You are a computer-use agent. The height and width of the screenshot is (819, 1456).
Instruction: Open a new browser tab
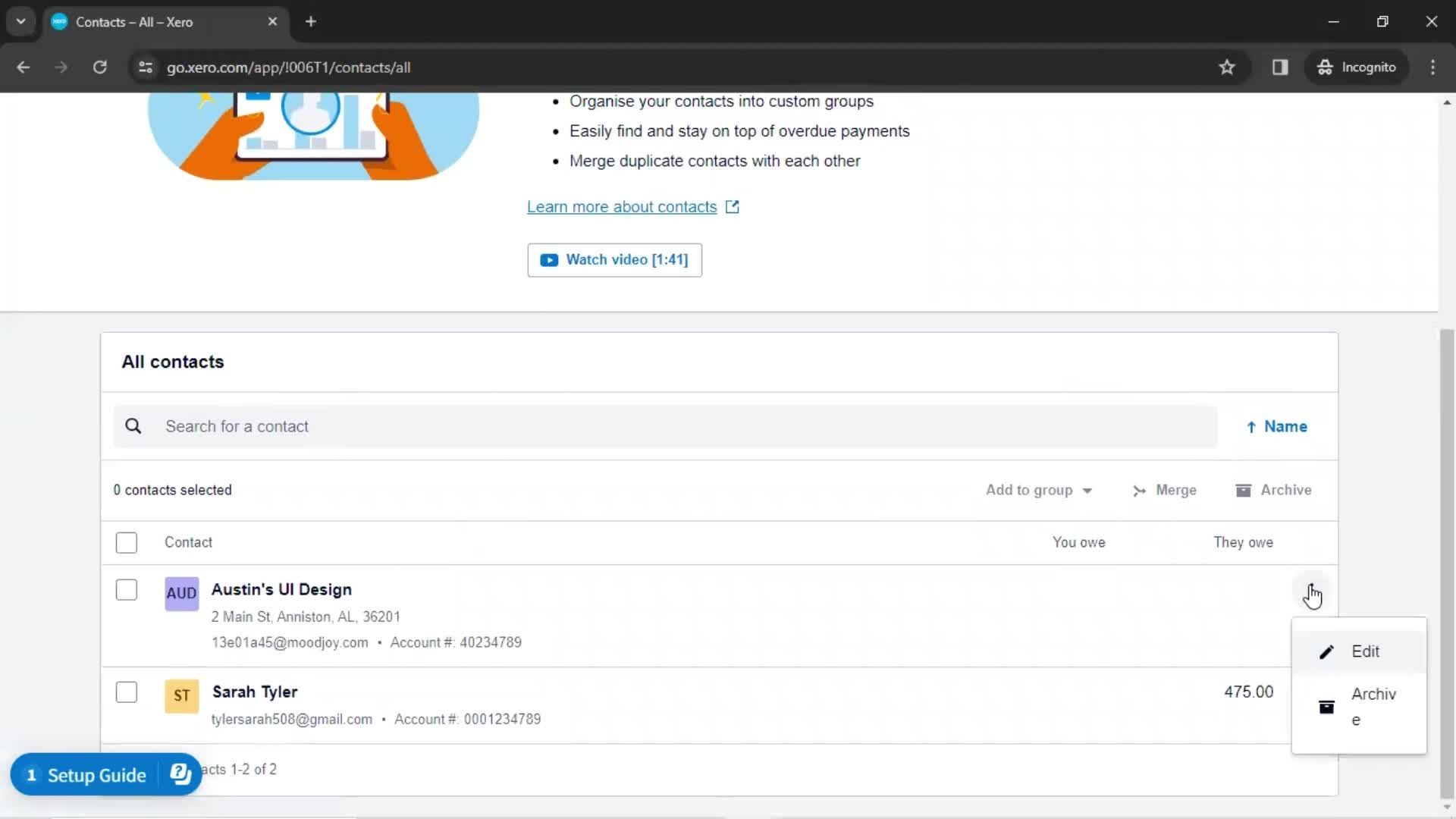[x=311, y=22]
